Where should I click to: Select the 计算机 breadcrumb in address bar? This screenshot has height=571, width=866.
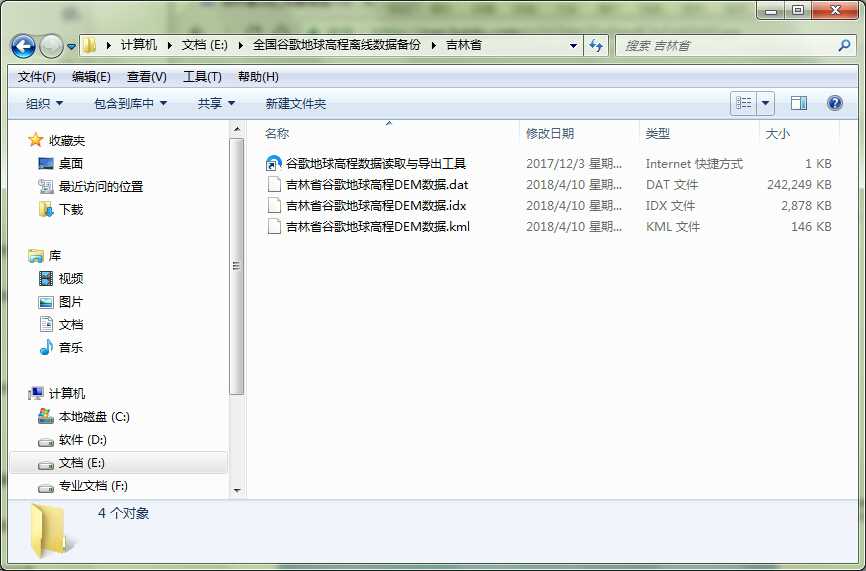(139, 45)
